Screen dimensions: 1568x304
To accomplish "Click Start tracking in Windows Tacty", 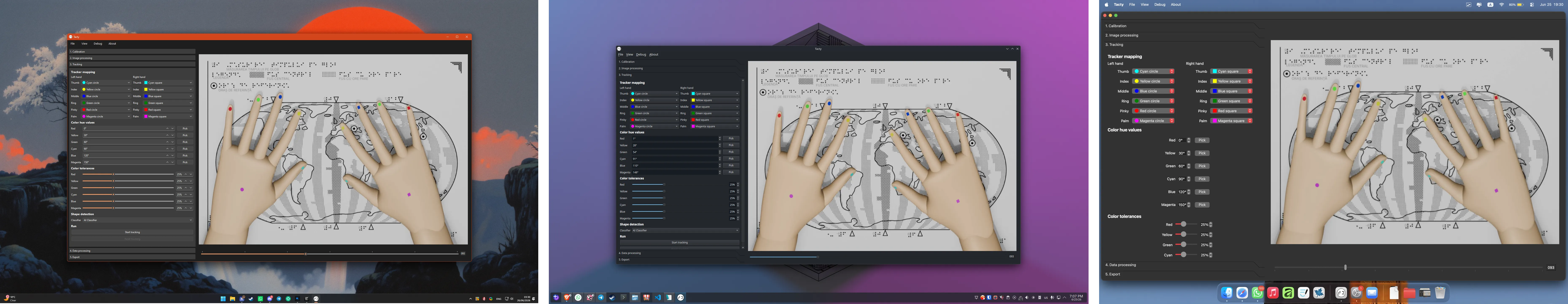I will [x=132, y=232].
